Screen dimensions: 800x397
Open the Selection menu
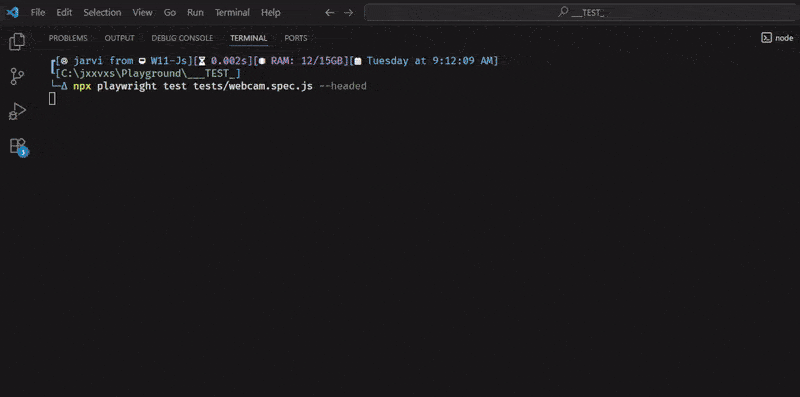[x=103, y=13]
